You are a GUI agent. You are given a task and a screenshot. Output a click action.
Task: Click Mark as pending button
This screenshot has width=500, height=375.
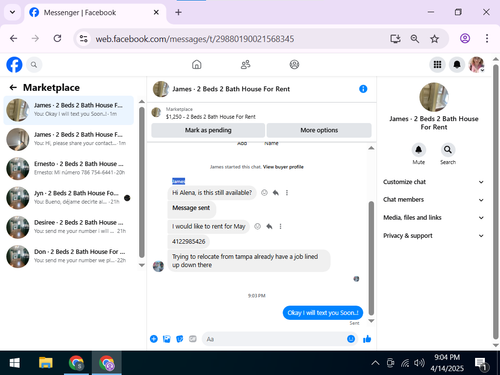[208, 130]
